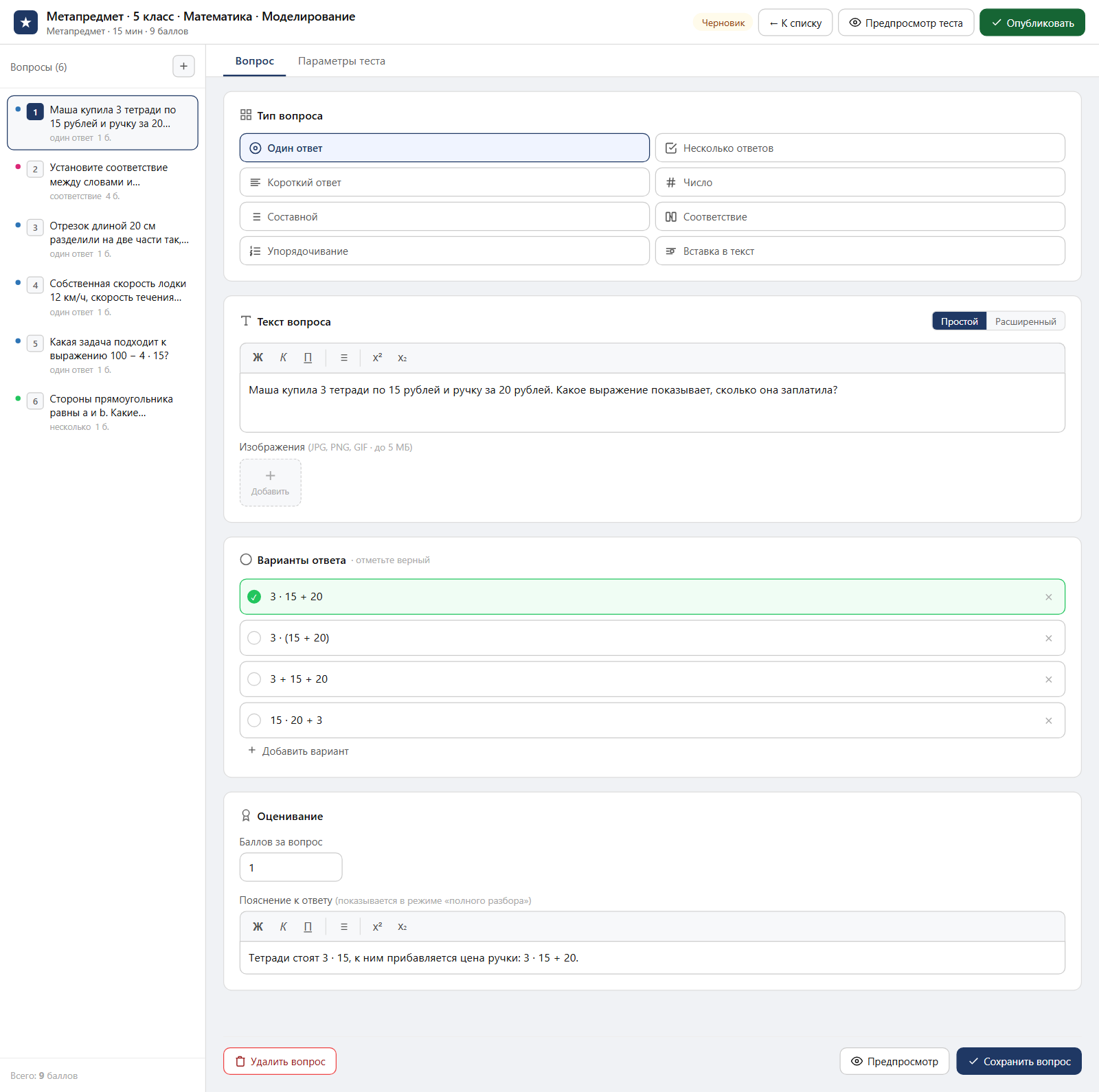
Task: Toggle list formatting in question text toolbar
Action: pos(344,358)
